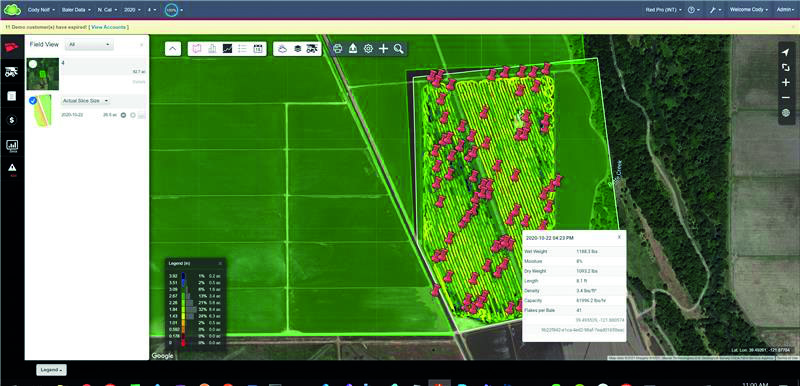Show the line chart view

[228, 48]
